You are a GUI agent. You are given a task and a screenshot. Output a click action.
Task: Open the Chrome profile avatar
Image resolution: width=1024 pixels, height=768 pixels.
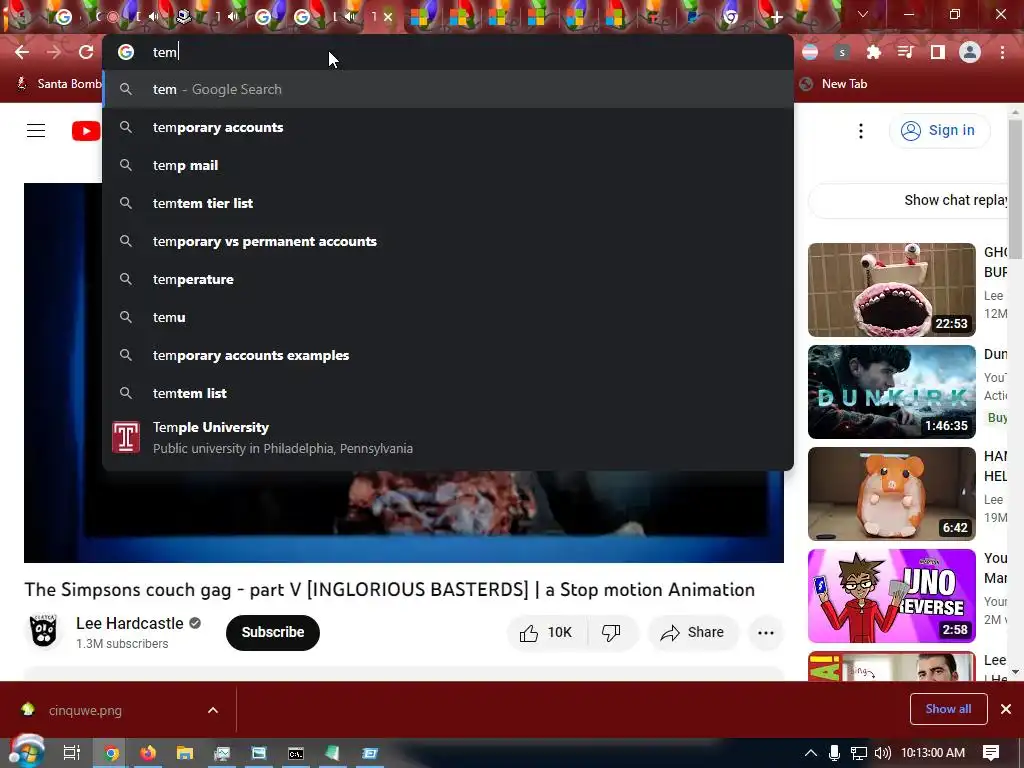pos(970,52)
